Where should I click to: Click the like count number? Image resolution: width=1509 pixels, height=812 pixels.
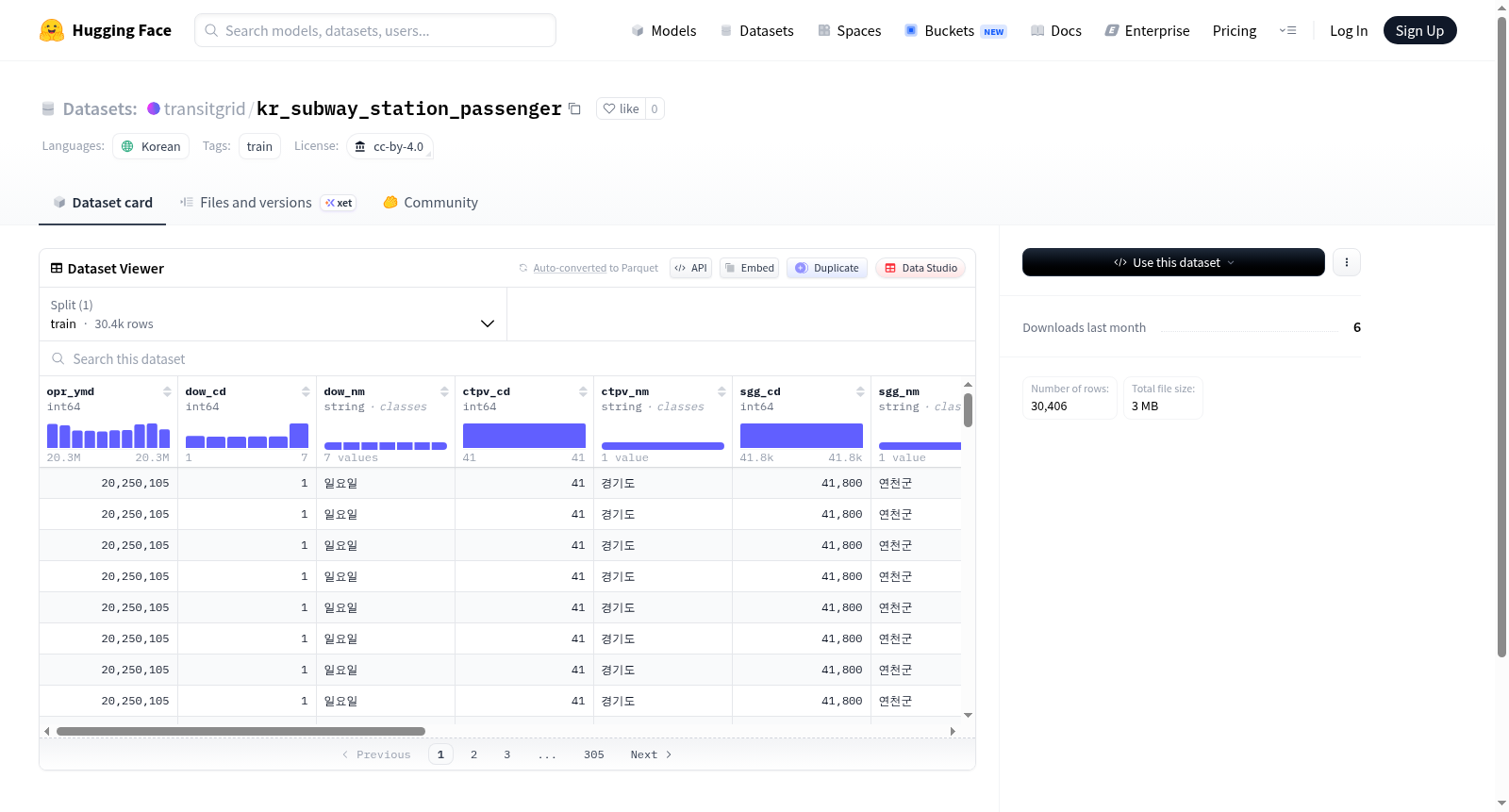pyautogui.click(x=655, y=108)
